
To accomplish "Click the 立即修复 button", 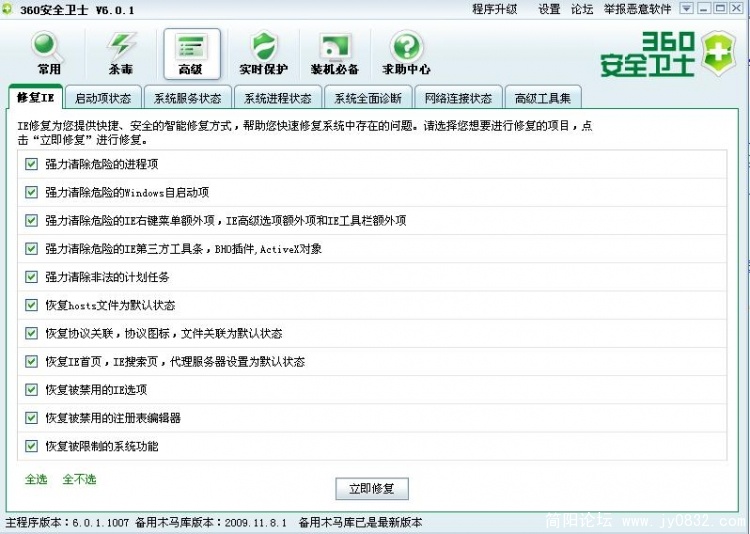I will [x=372, y=489].
